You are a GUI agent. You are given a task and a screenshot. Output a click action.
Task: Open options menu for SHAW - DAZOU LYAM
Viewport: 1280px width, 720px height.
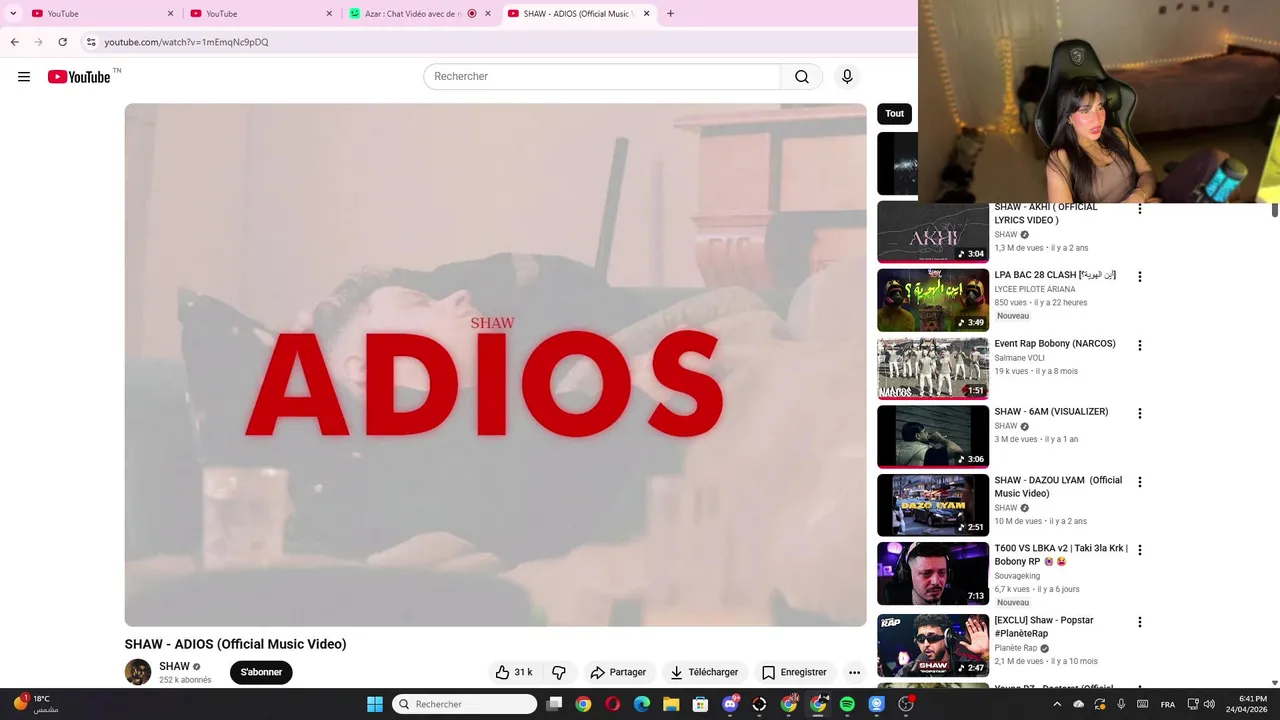(1139, 482)
